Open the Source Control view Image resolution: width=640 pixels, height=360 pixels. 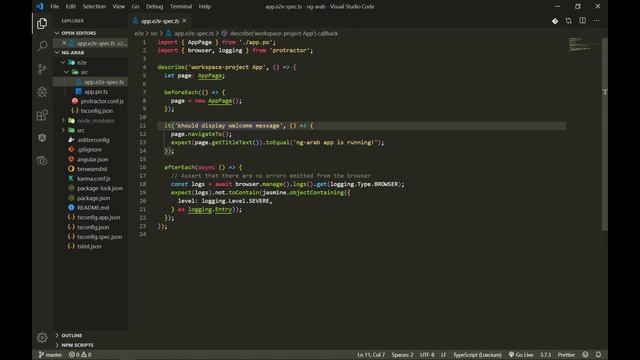pos(42,69)
